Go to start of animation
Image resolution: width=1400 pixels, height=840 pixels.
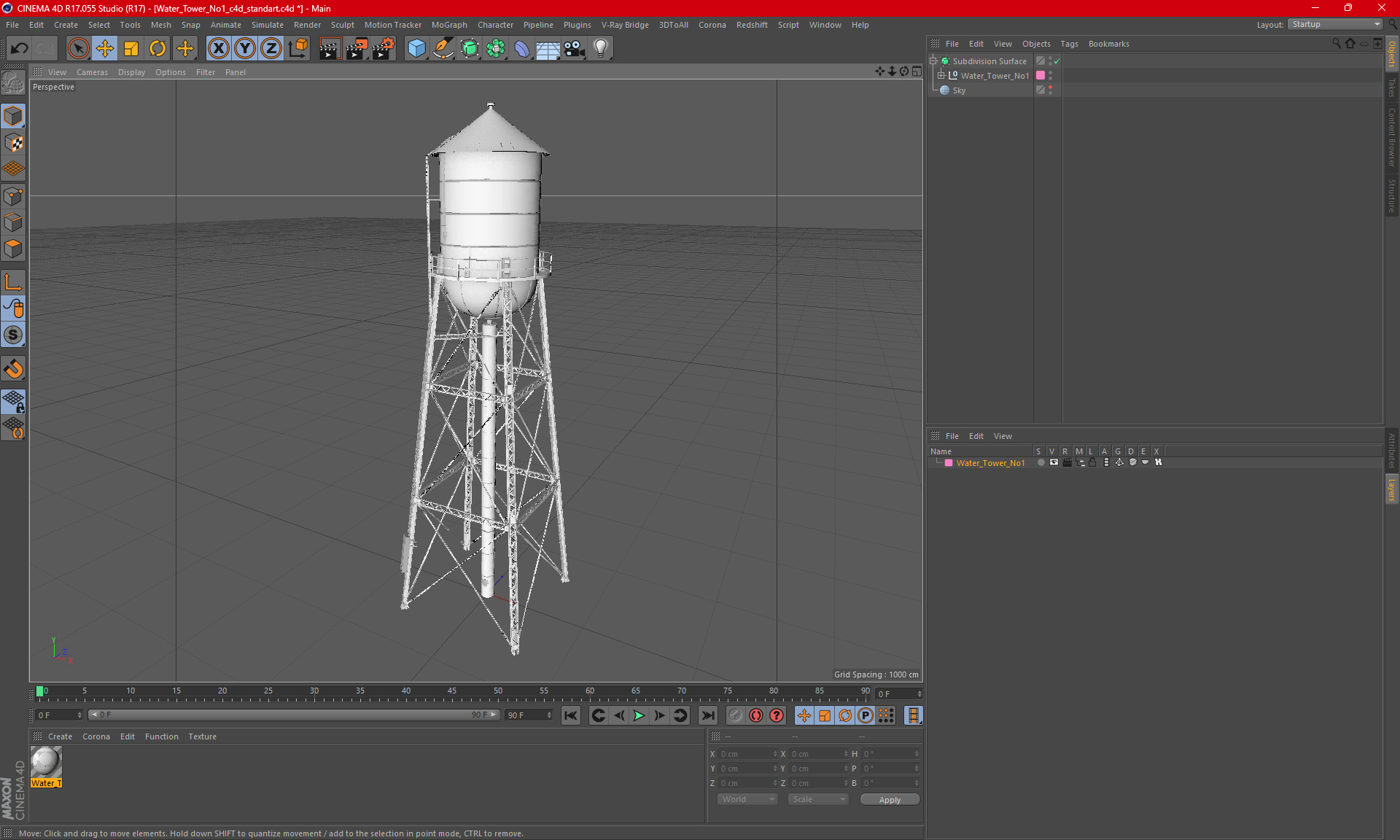pyautogui.click(x=571, y=716)
